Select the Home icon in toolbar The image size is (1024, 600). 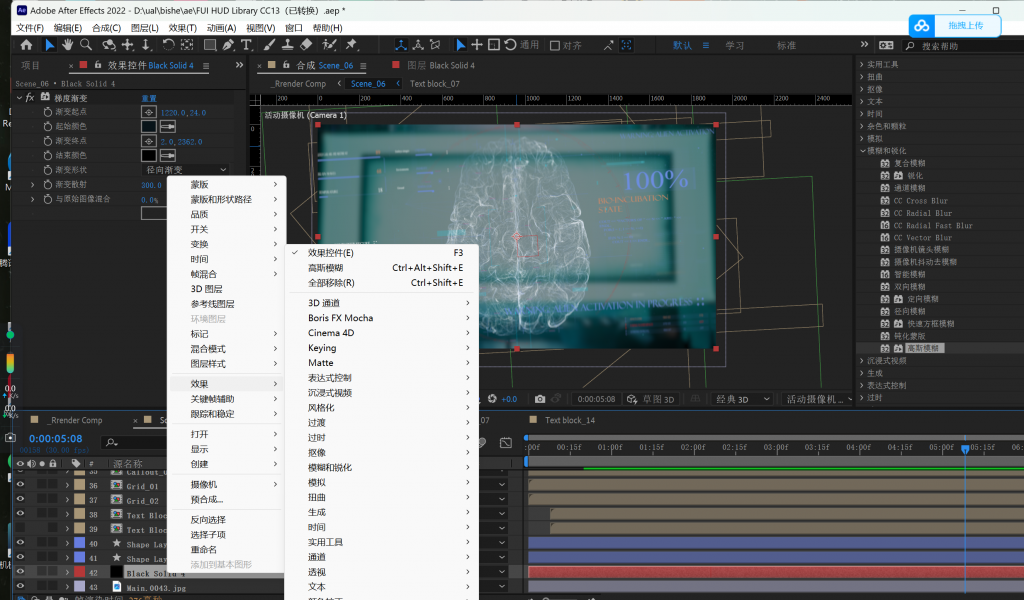[x=26, y=45]
